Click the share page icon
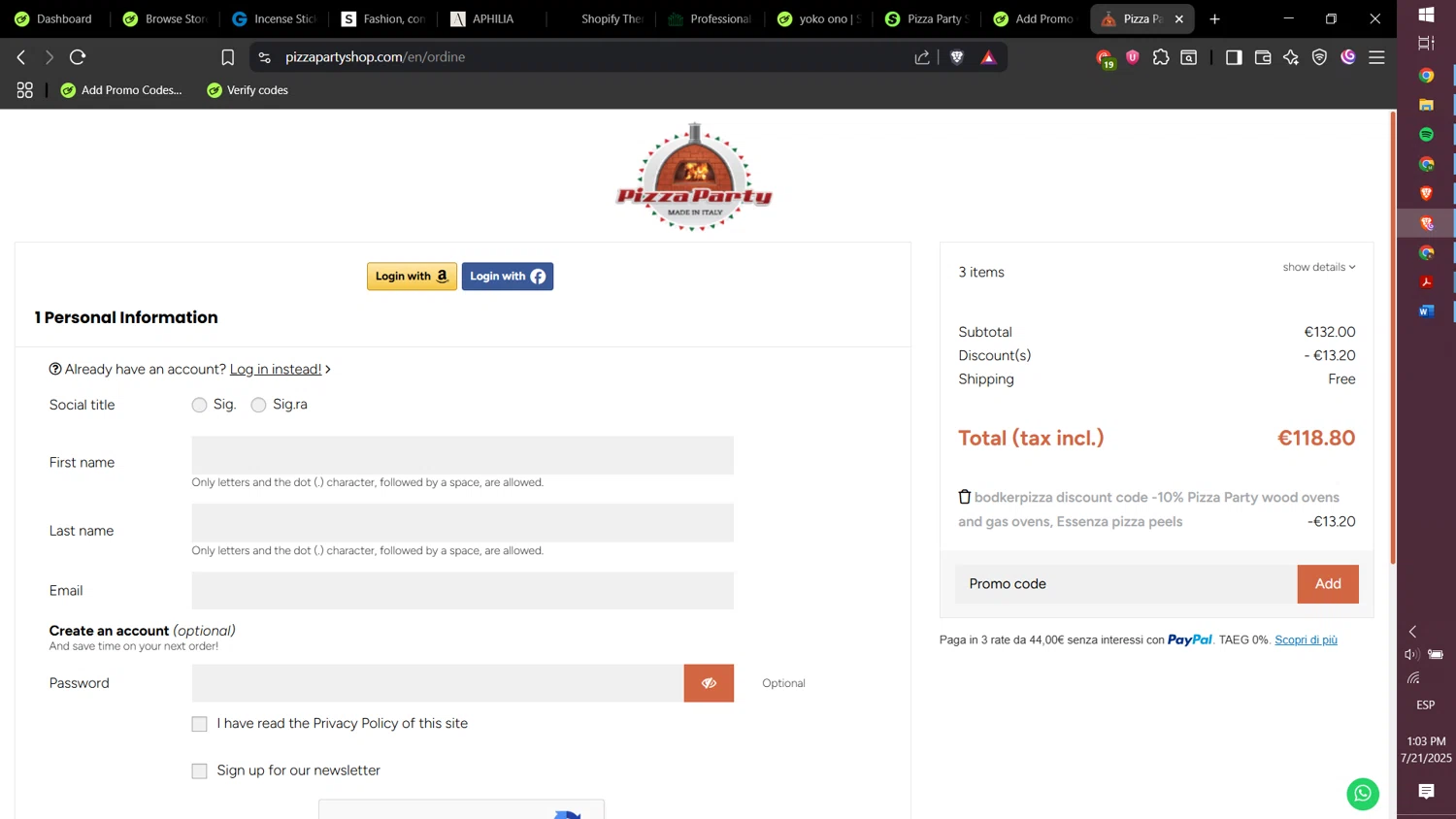The height and width of the screenshot is (819, 1456). (922, 57)
